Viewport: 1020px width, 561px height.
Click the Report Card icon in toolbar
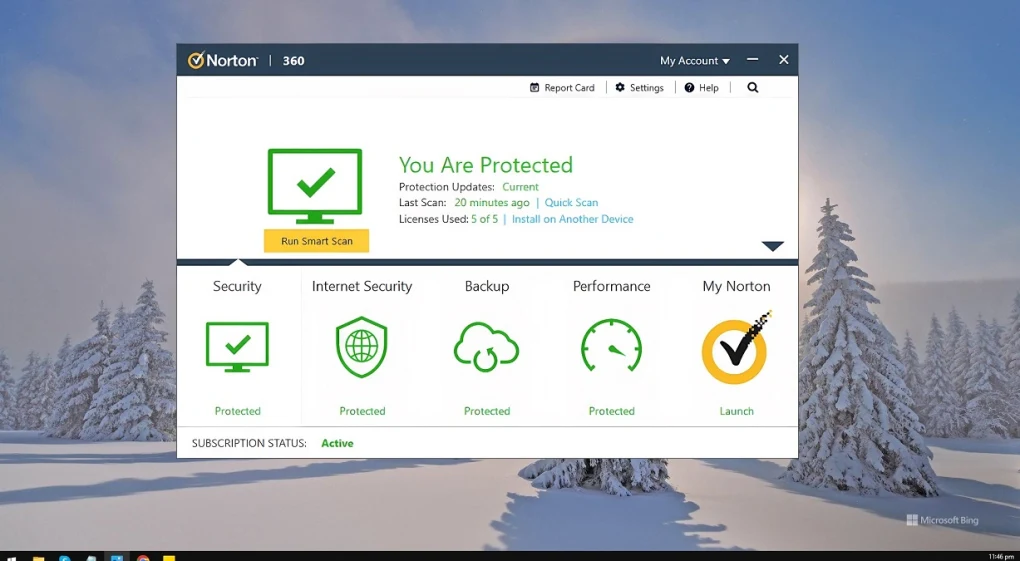pyautogui.click(x=535, y=88)
